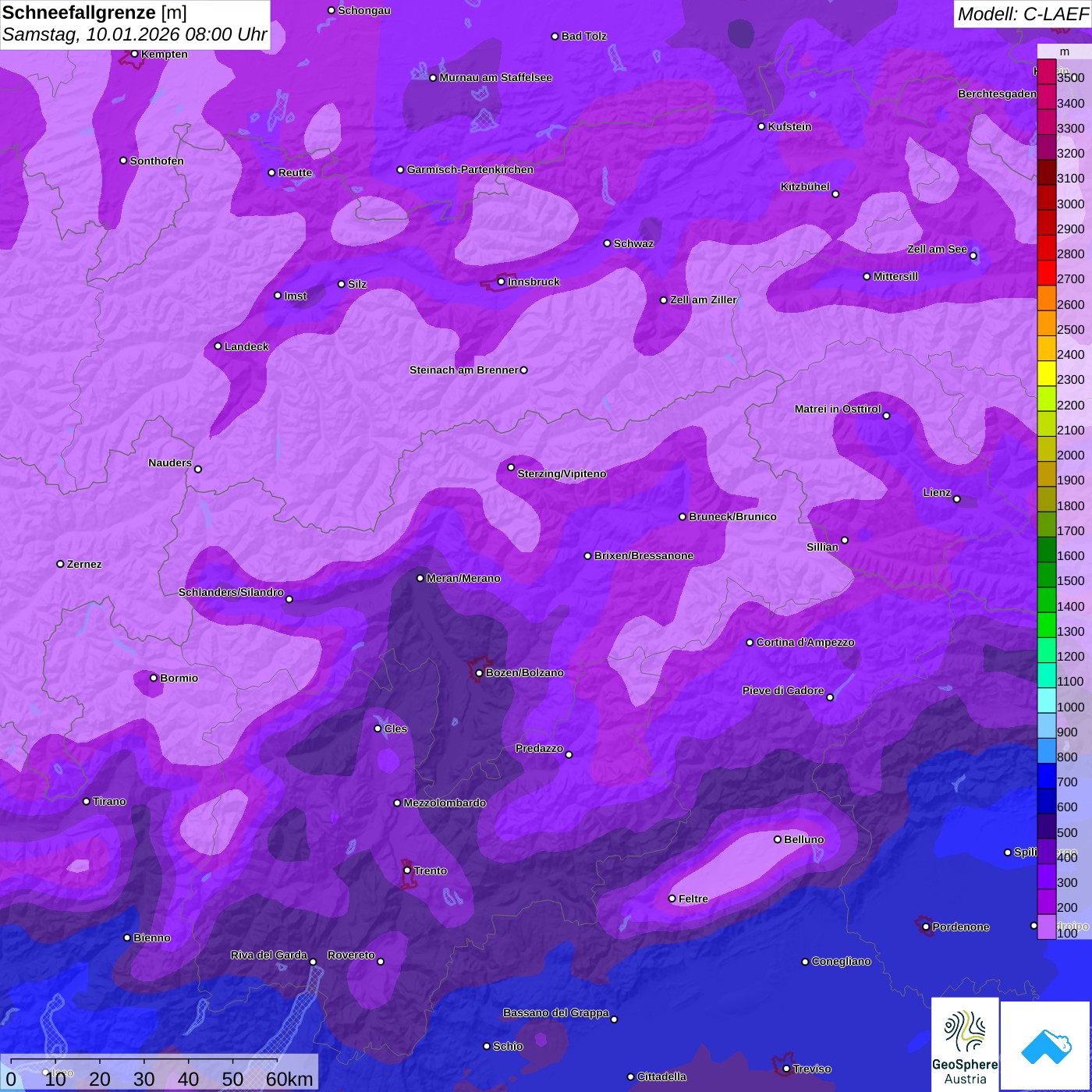The width and height of the screenshot is (1092, 1092).
Task: Click the Lienz city marker dot
Action: click(x=957, y=499)
